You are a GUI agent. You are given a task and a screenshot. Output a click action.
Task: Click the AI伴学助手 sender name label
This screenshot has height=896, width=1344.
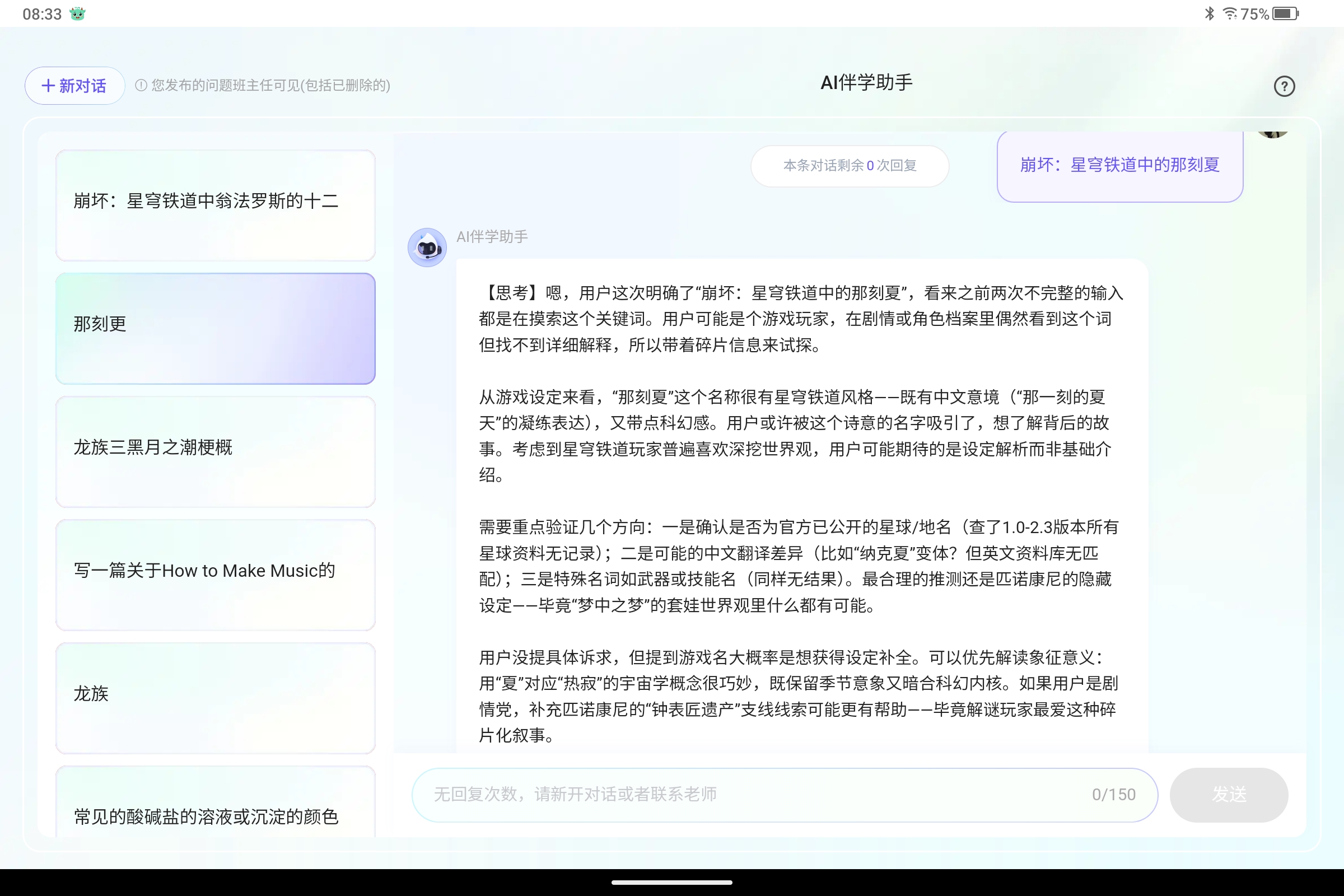click(x=492, y=236)
